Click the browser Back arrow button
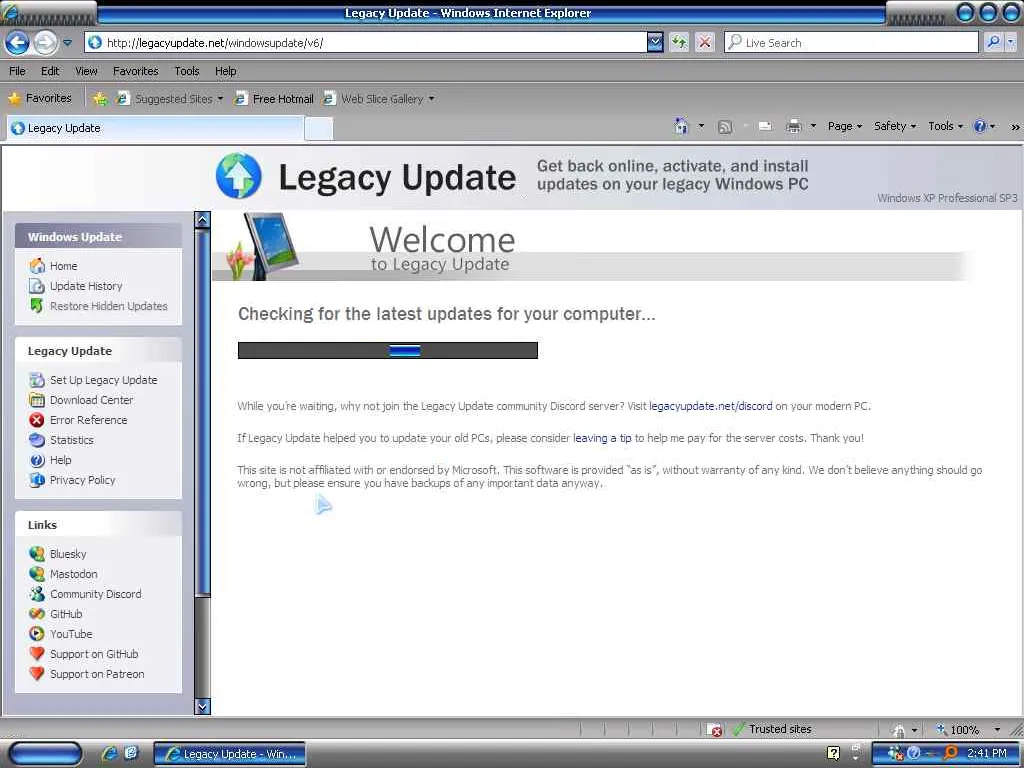1024x768 pixels. click(x=18, y=43)
